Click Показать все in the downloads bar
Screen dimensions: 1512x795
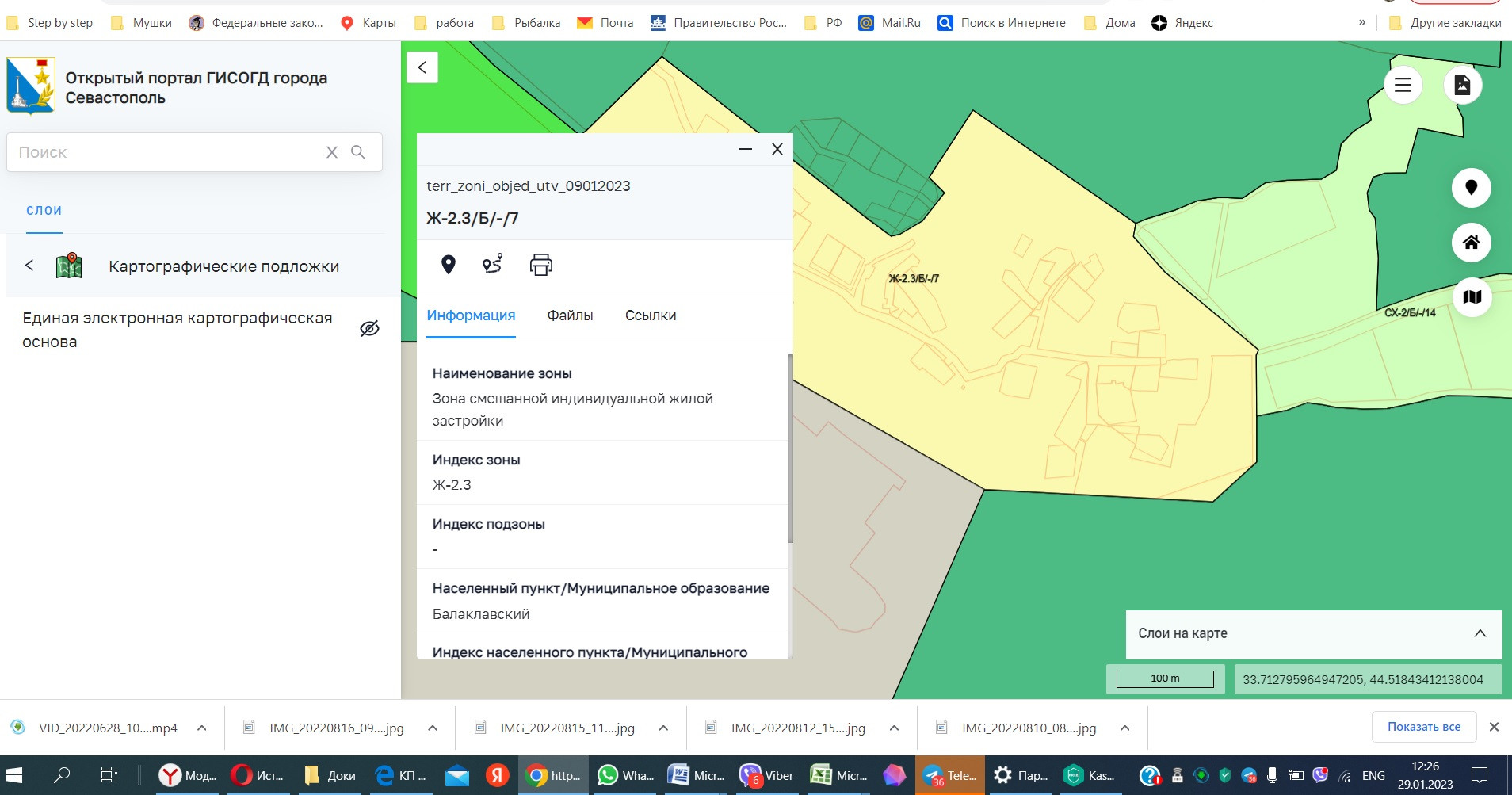[1424, 727]
